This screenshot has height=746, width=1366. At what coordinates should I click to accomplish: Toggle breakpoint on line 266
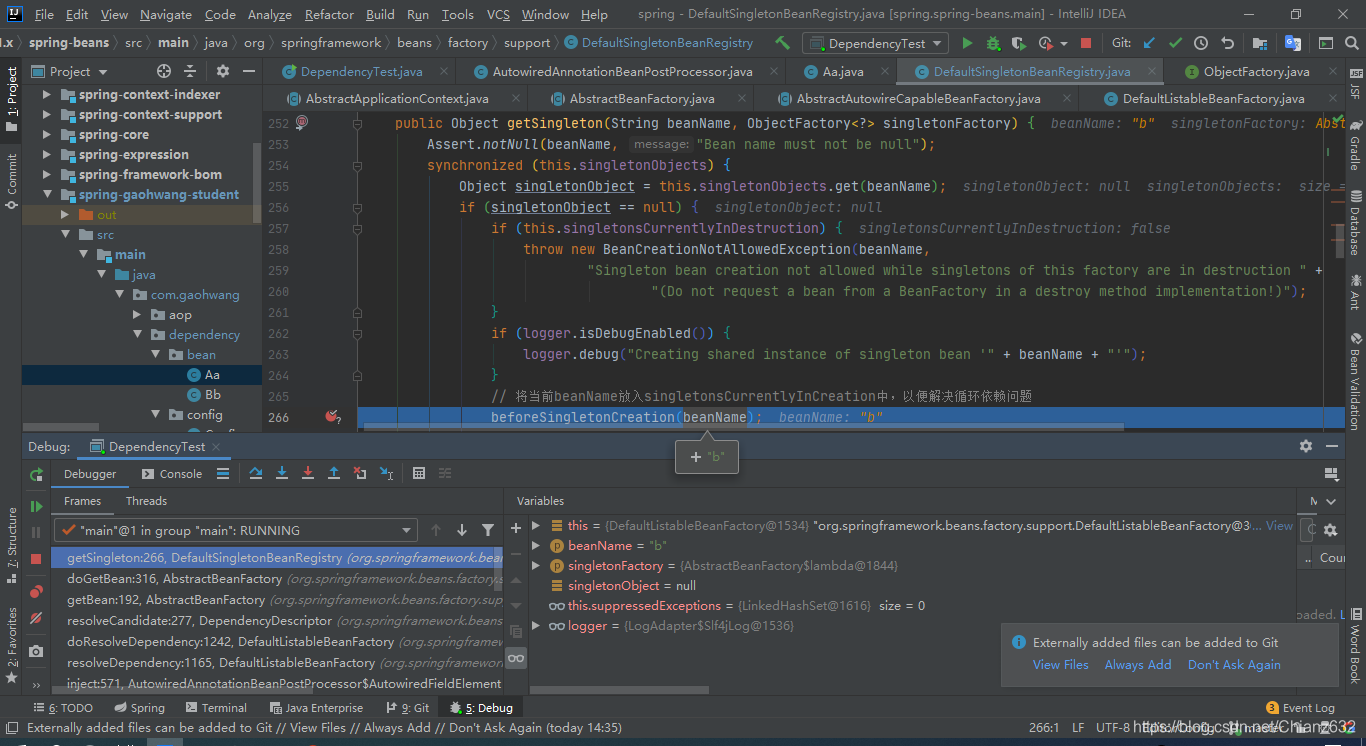pyautogui.click(x=332, y=416)
